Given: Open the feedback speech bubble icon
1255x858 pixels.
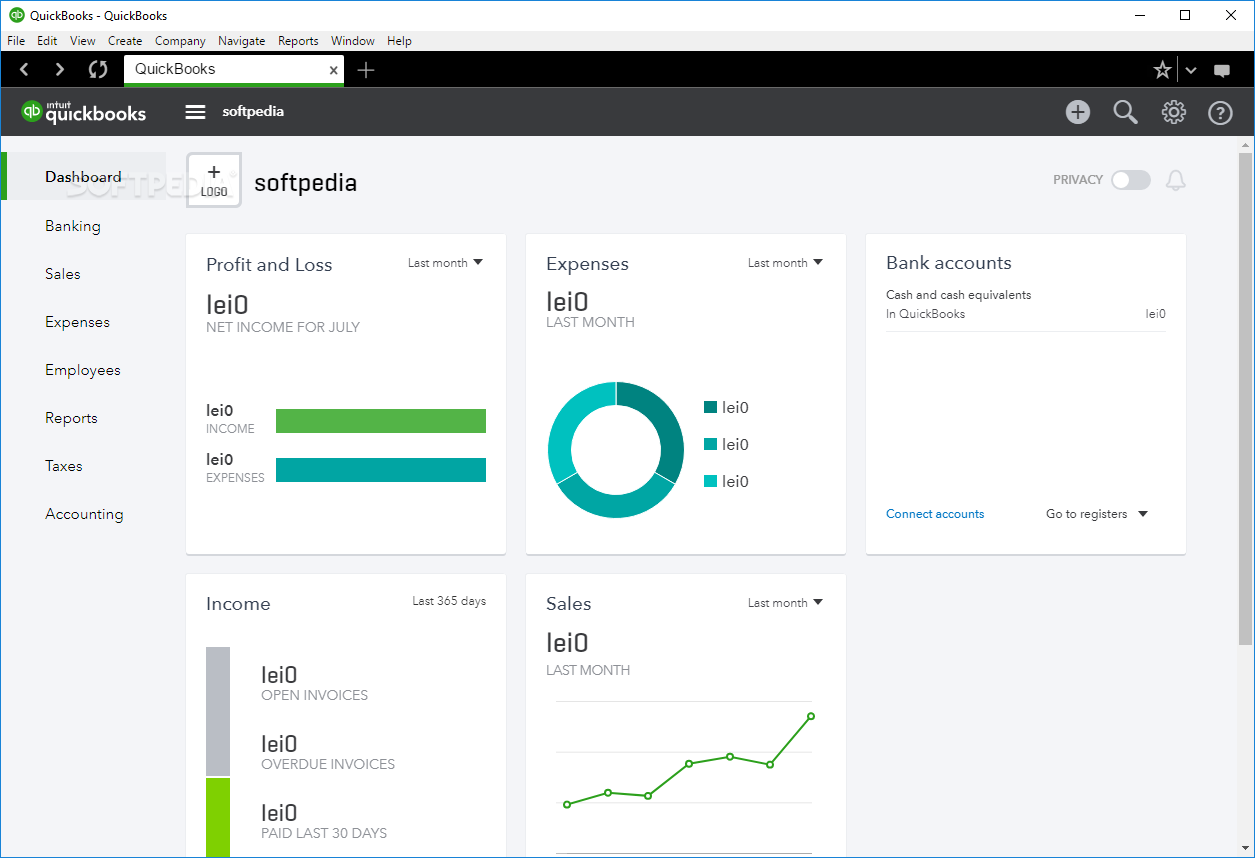Looking at the screenshot, I should coord(1221,70).
